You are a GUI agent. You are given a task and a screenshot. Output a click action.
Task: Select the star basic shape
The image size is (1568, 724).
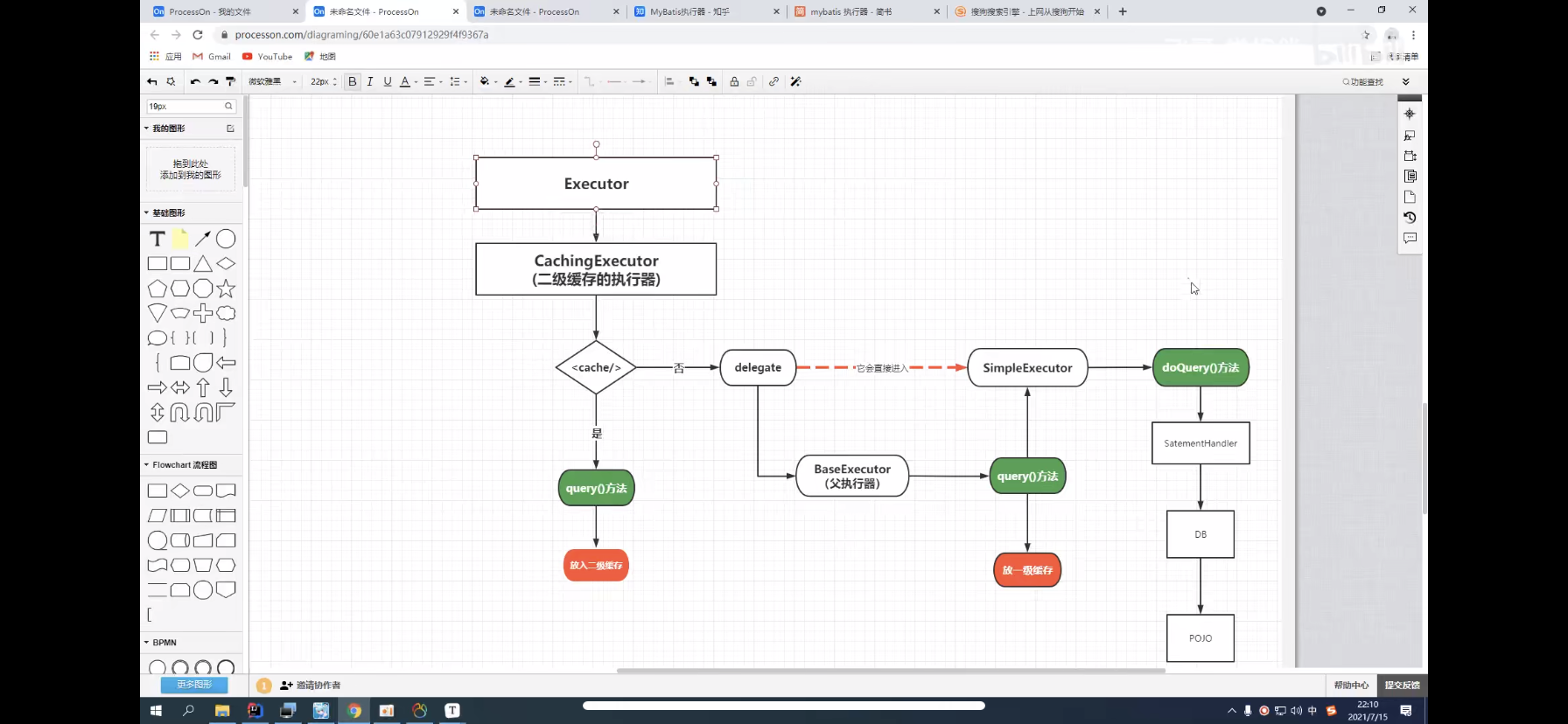tap(226, 289)
